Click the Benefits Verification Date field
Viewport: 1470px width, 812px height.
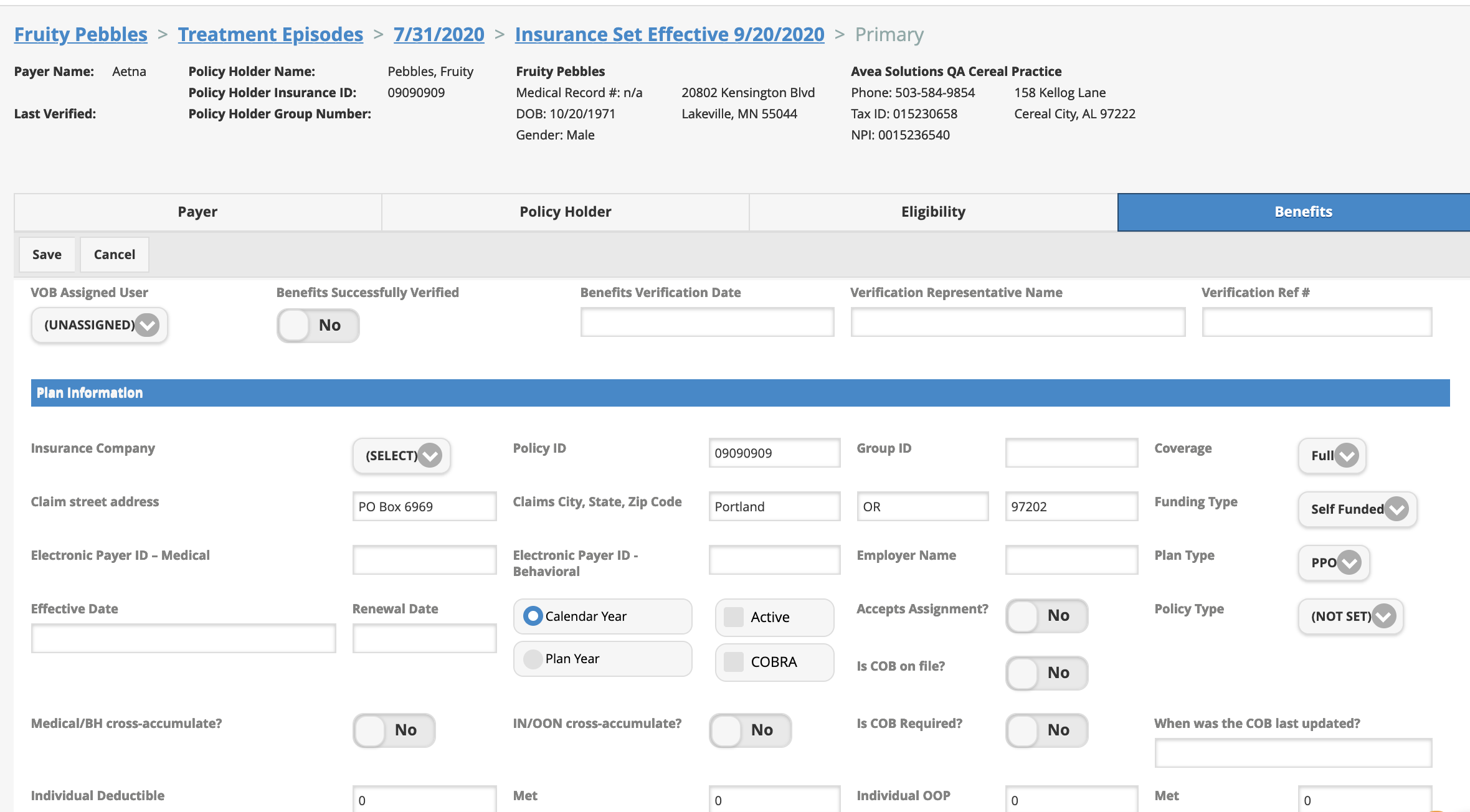pos(707,323)
